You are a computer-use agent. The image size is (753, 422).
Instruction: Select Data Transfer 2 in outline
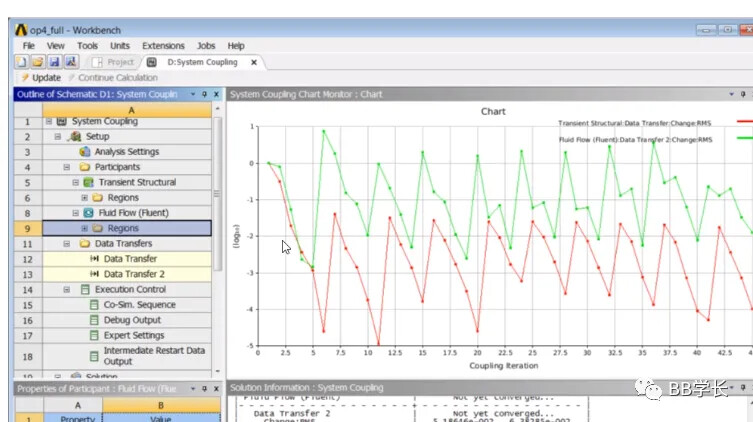click(x=134, y=274)
